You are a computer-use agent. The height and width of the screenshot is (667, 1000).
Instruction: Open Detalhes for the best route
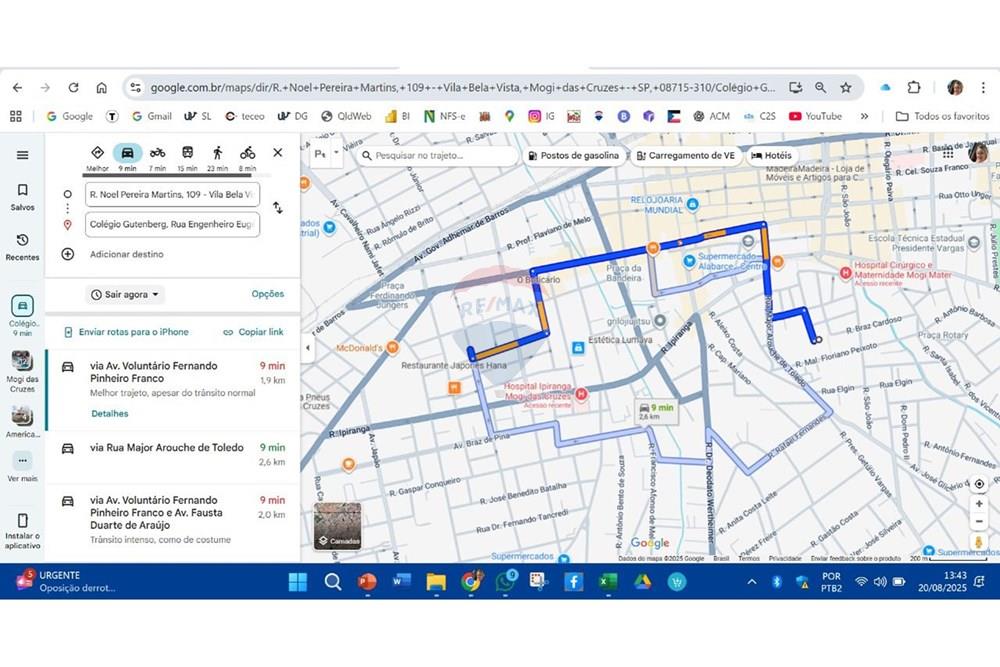click(109, 413)
